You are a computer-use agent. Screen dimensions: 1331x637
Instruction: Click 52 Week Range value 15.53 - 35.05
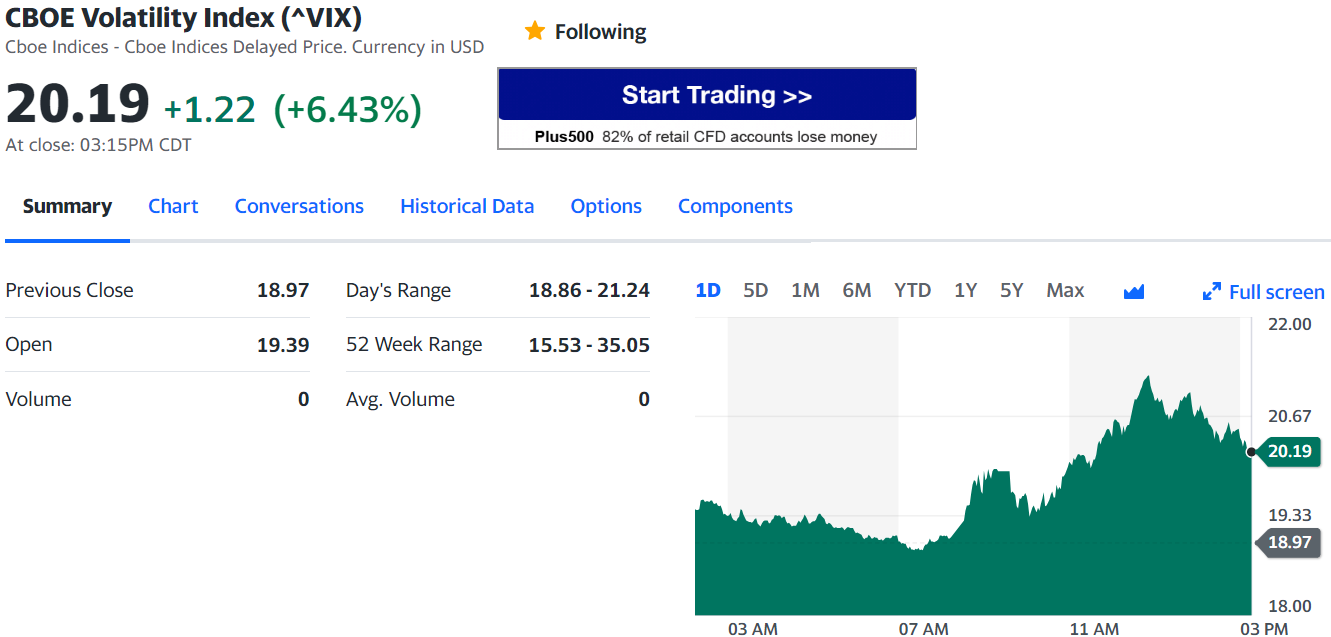pyautogui.click(x=589, y=345)
